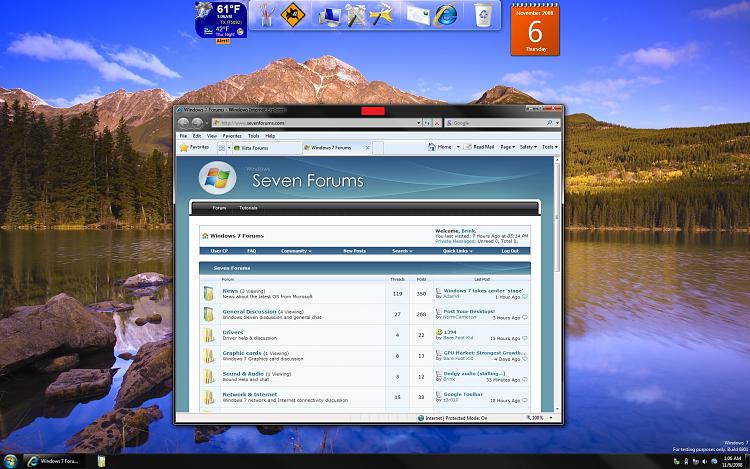Open the View menu

211,136
